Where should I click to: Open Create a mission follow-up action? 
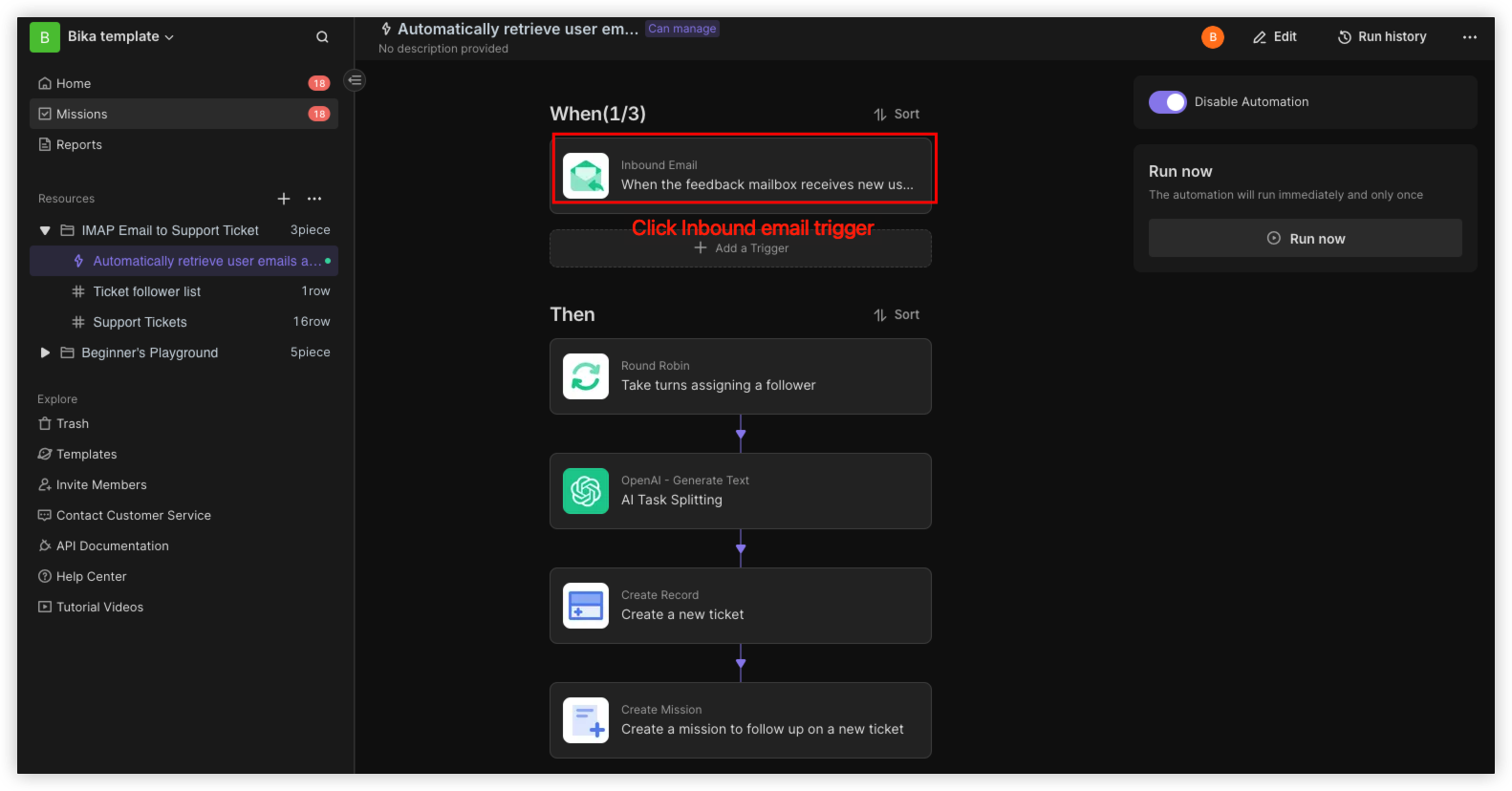(741, 720)
